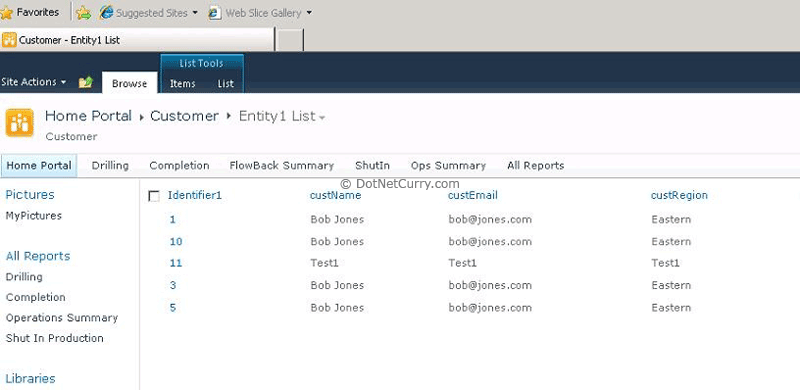
Task: Open the item with identifier 5
Action: tap(173, 308)
